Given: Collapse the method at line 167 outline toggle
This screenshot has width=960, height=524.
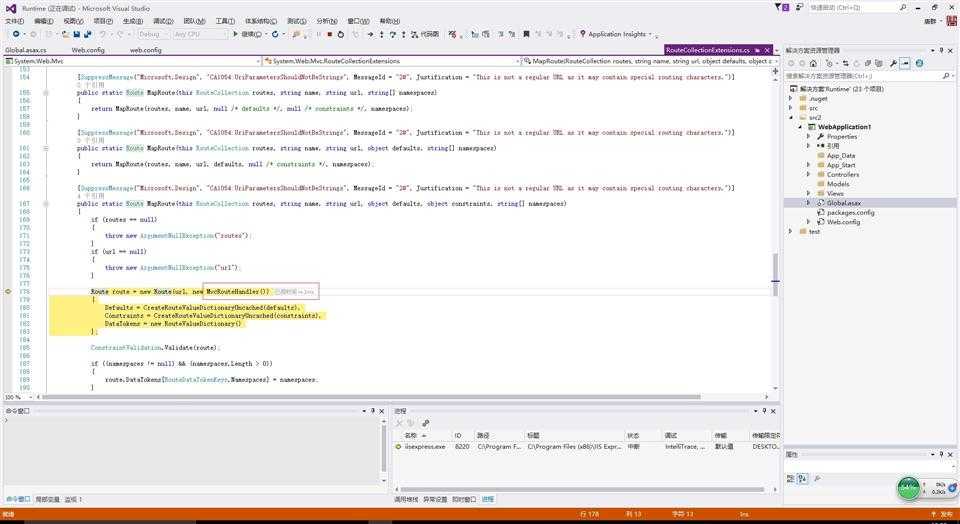Looking at the screenshot, I should [x=46, y=203].
